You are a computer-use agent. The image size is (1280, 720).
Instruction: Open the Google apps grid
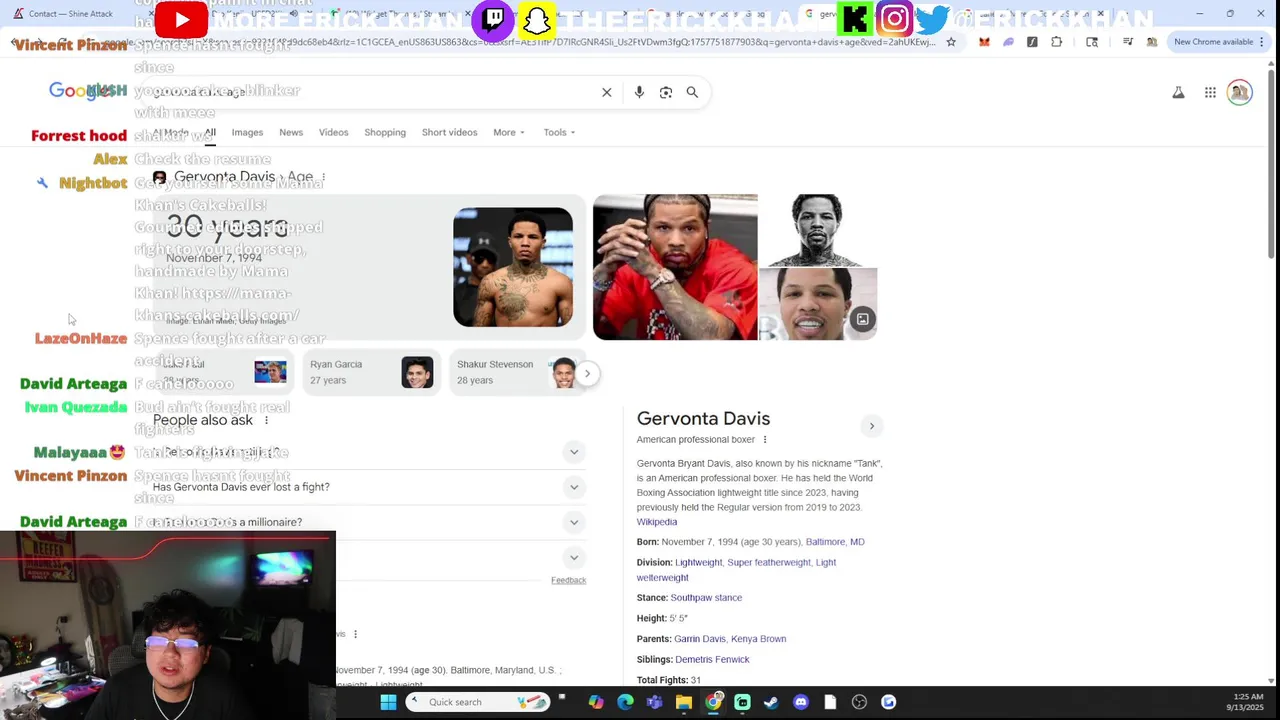(x=1210, y=92)
